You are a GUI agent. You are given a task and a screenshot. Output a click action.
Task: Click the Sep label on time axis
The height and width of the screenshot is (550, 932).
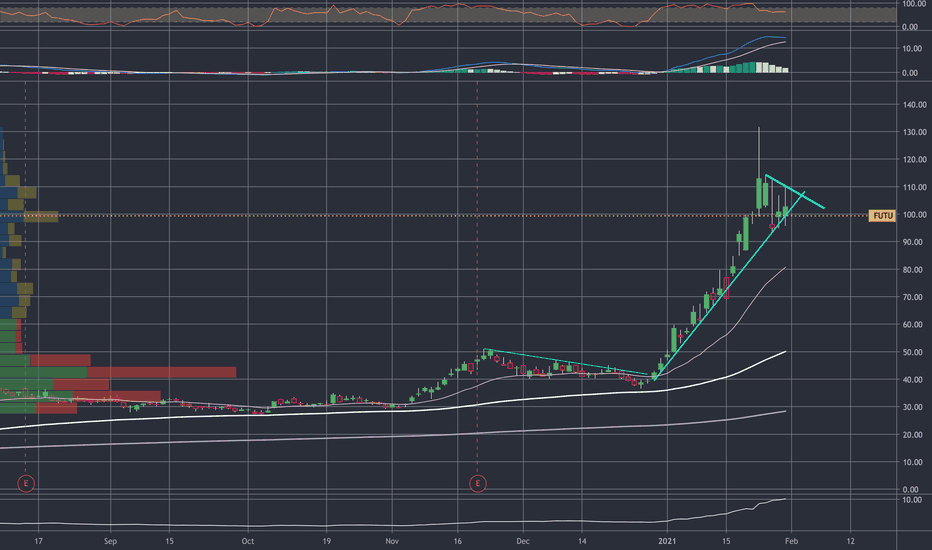tap(110, 541)
